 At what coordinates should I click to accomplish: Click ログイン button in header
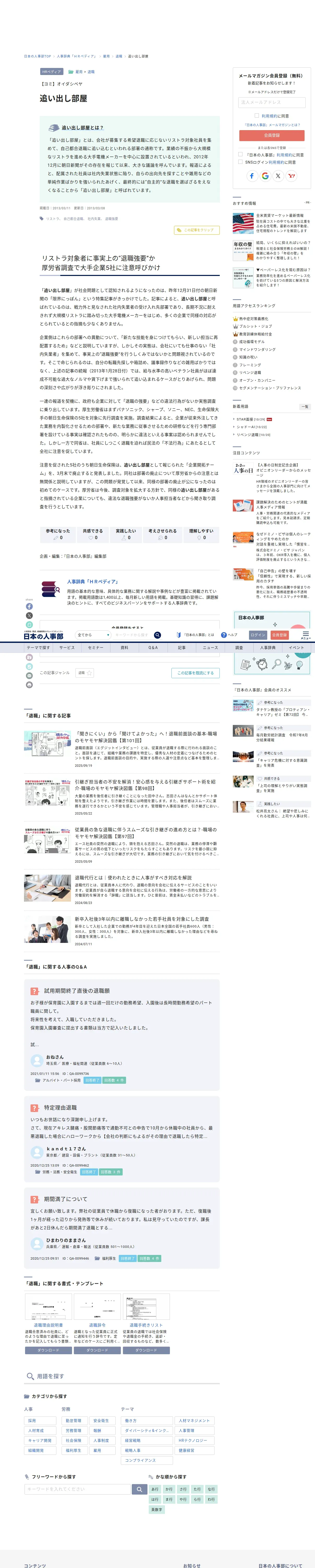coord(258,635)
